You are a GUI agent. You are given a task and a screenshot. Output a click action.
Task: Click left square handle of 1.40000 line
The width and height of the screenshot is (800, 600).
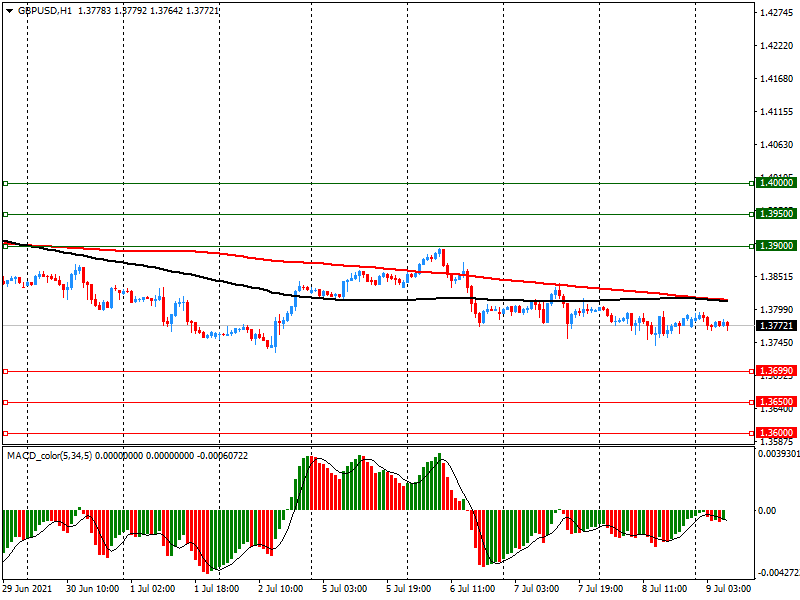click(5, 183)
